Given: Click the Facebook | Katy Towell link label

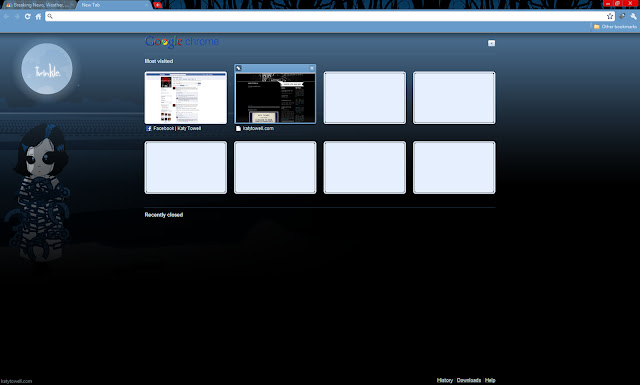Looking at the screenshot, I should point(177,128).
